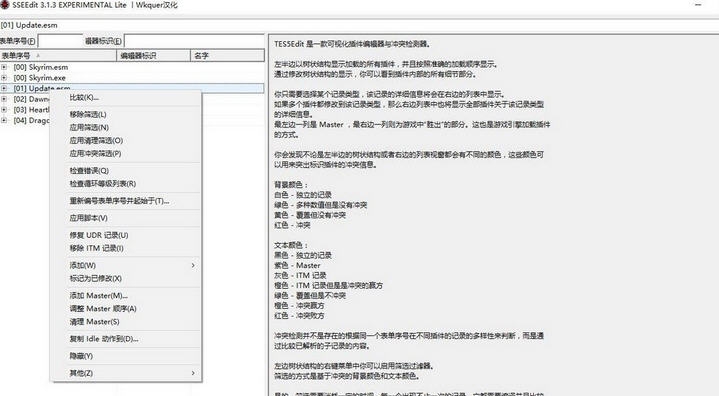Sort by 编辑器标识 column header
Viewport: 719px width, 396px height.
tap(154, 55)
